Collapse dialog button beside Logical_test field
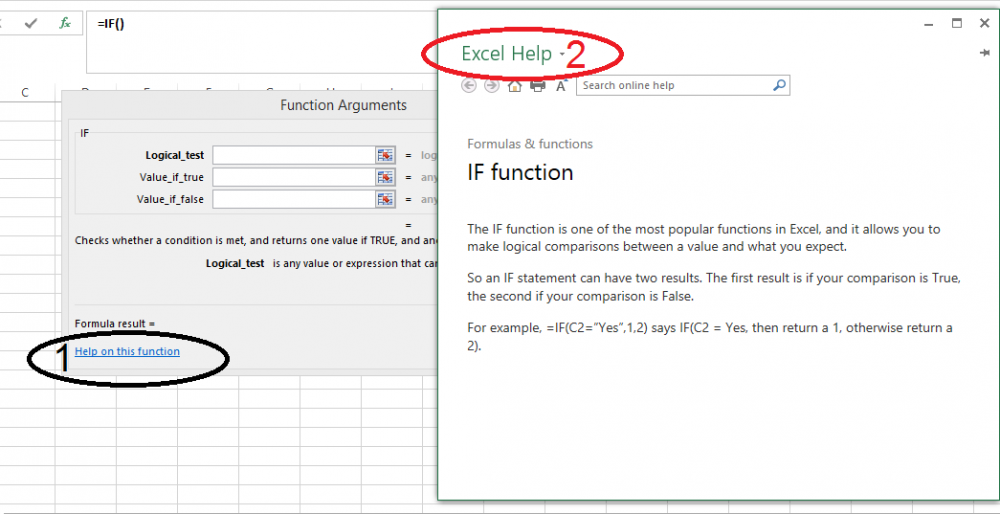The height and width of the screenshot is (514, 1000). [385, 155]
